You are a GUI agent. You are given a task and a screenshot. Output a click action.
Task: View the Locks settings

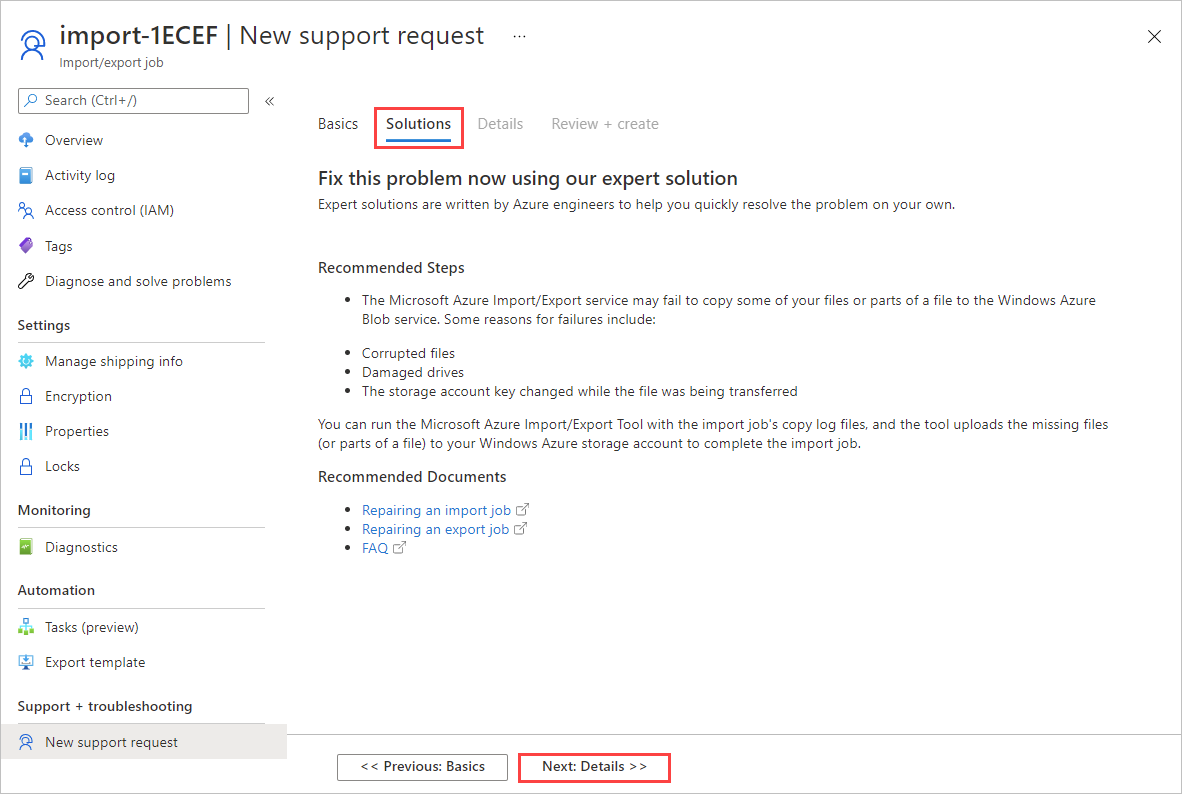pos(61,466)
